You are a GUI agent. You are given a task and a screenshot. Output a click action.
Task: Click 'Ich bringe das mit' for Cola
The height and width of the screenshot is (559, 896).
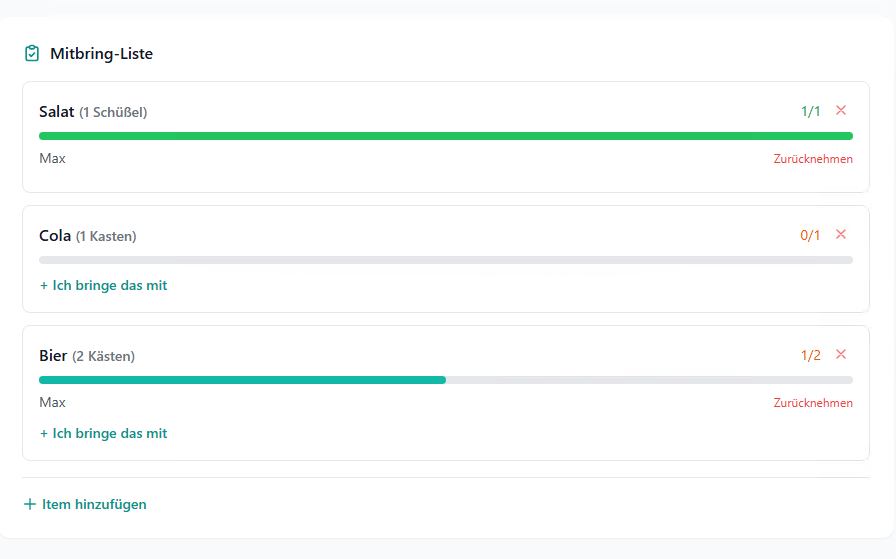coord(104,285)
